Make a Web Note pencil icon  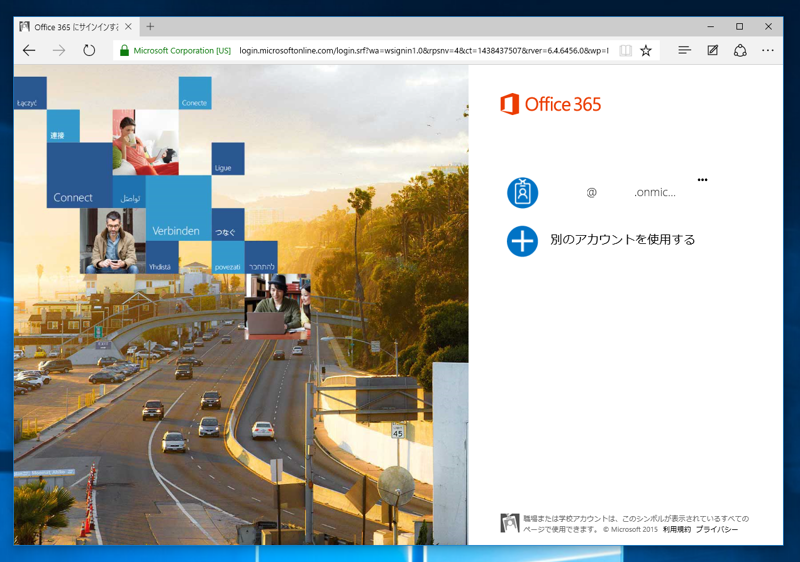(x=712, y=50)
